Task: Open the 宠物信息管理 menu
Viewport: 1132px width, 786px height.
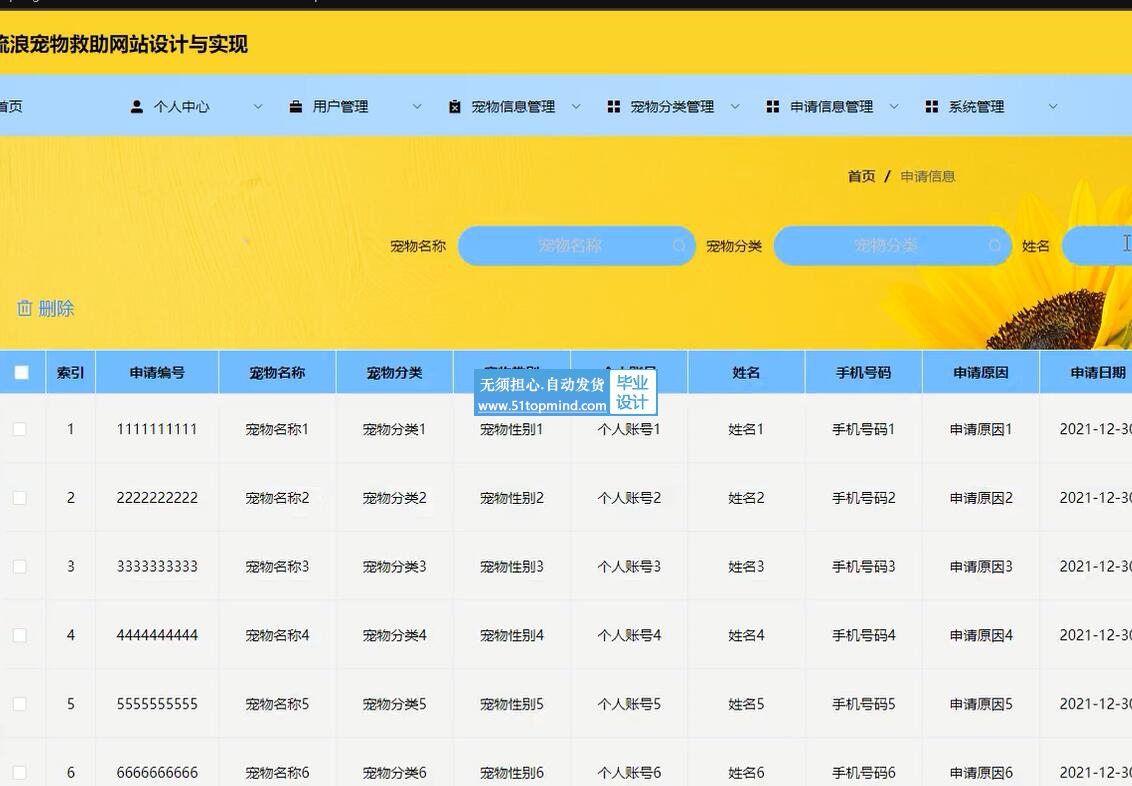Action: (x=513, y=107)
